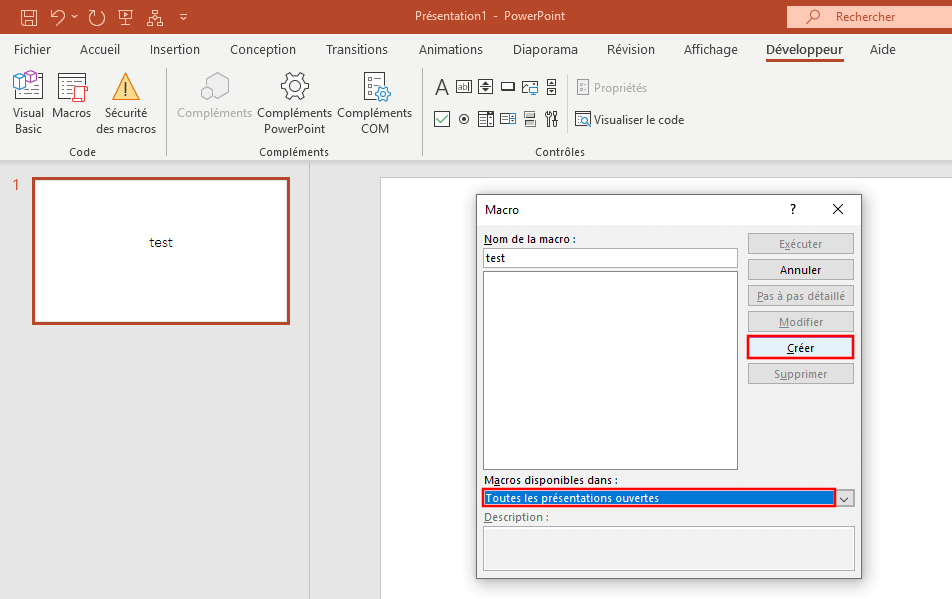952x599 pixels.
Task: Click Visualiser le code
Action: point(630,119)
